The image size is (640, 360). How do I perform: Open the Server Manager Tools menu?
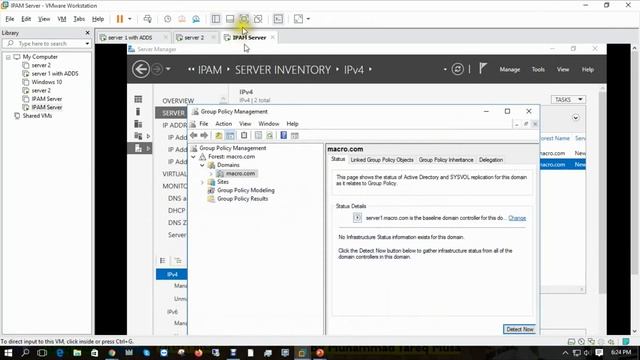tap(538, 70)
